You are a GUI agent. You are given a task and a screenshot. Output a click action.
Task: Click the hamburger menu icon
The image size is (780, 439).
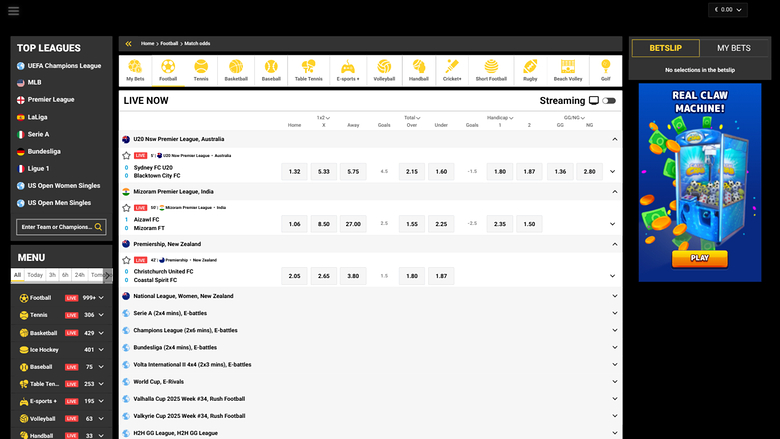pos(13,10)
